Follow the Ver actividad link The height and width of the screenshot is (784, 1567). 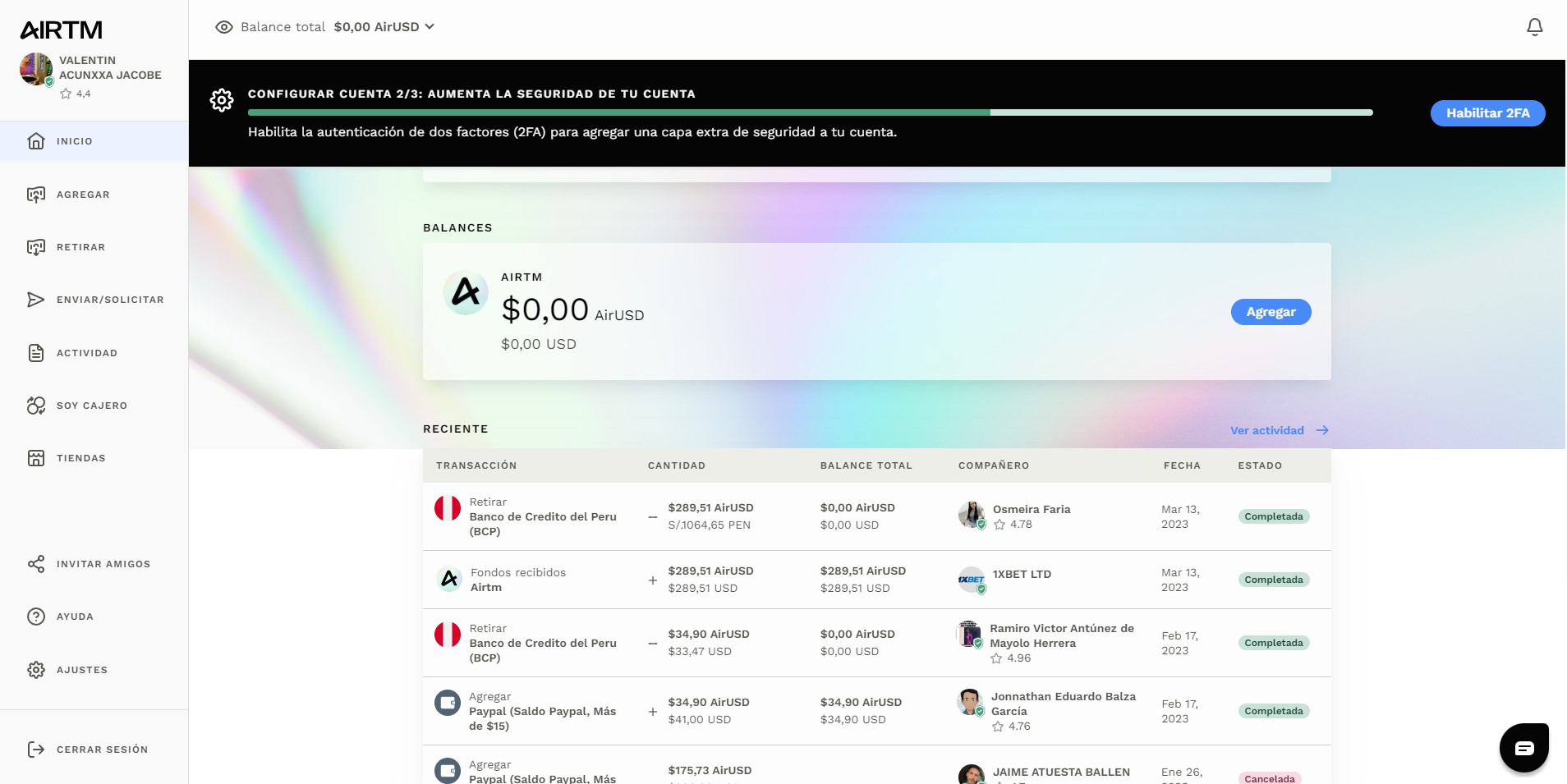coord(1278,430)
